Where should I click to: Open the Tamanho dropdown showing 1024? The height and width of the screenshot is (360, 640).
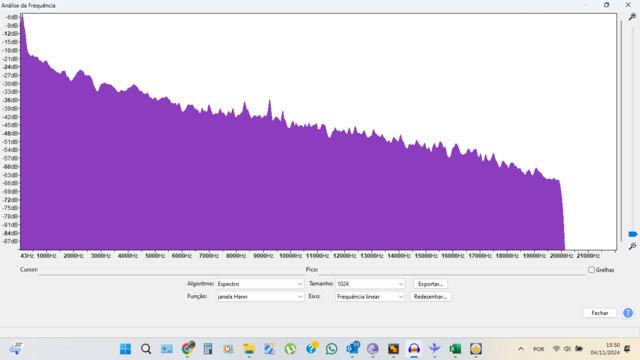370,284
